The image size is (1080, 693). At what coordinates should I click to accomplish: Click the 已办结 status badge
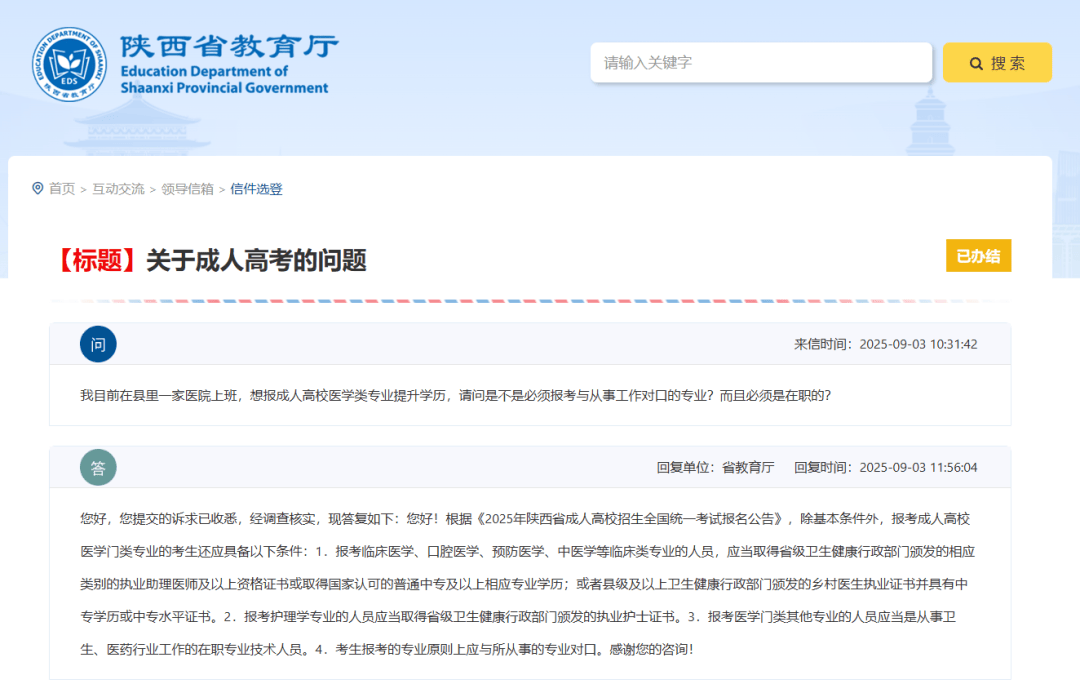(x=978, y=256)
